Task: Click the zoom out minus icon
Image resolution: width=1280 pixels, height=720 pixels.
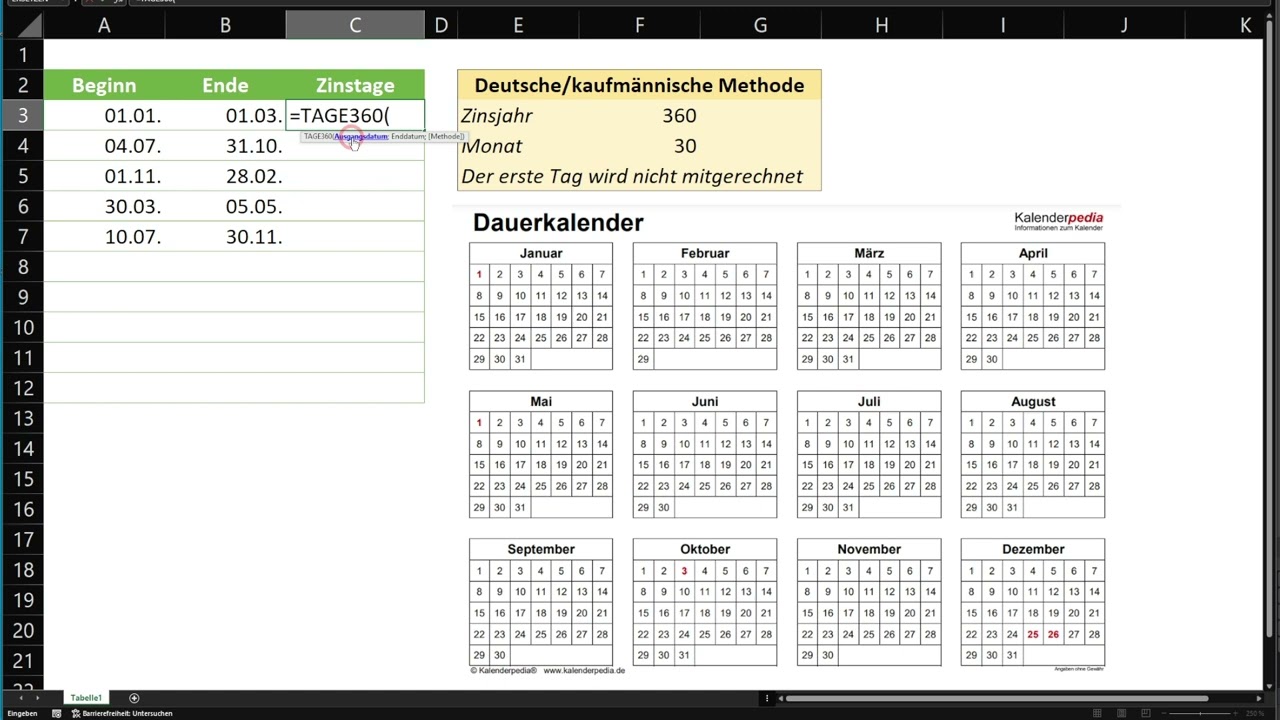Action: point(1164,713)
